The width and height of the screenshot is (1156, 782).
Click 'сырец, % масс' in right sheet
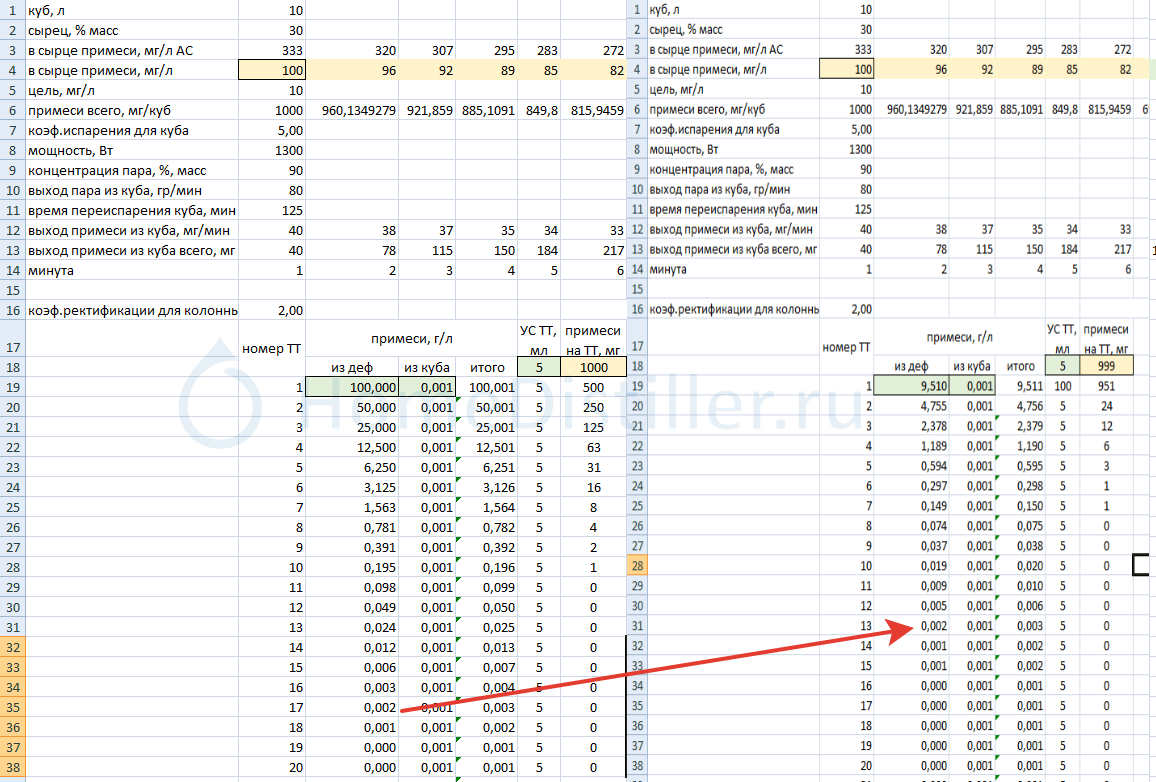[x=686, y=29]
